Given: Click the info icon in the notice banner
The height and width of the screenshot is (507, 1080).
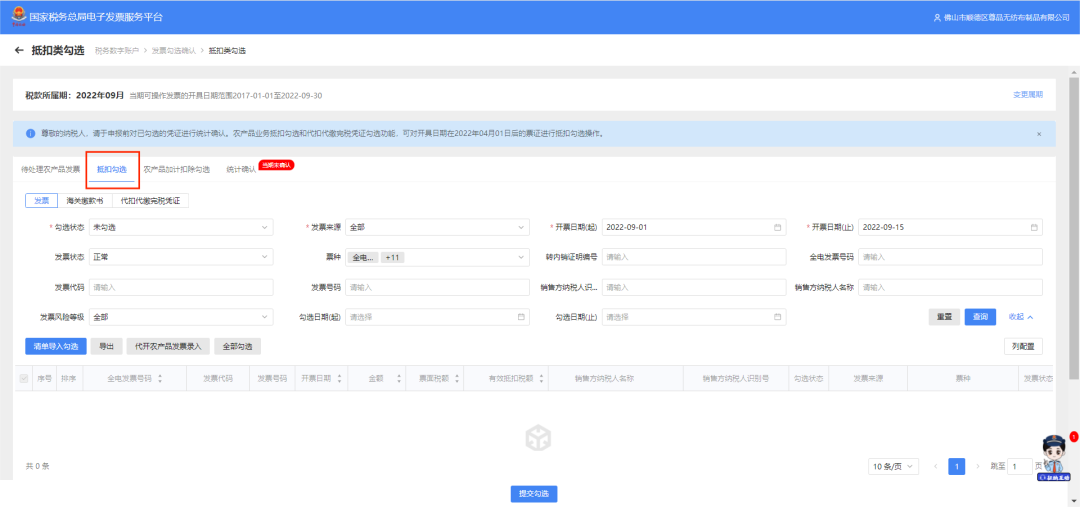Looking at the screenshot, I should (30, 134).
